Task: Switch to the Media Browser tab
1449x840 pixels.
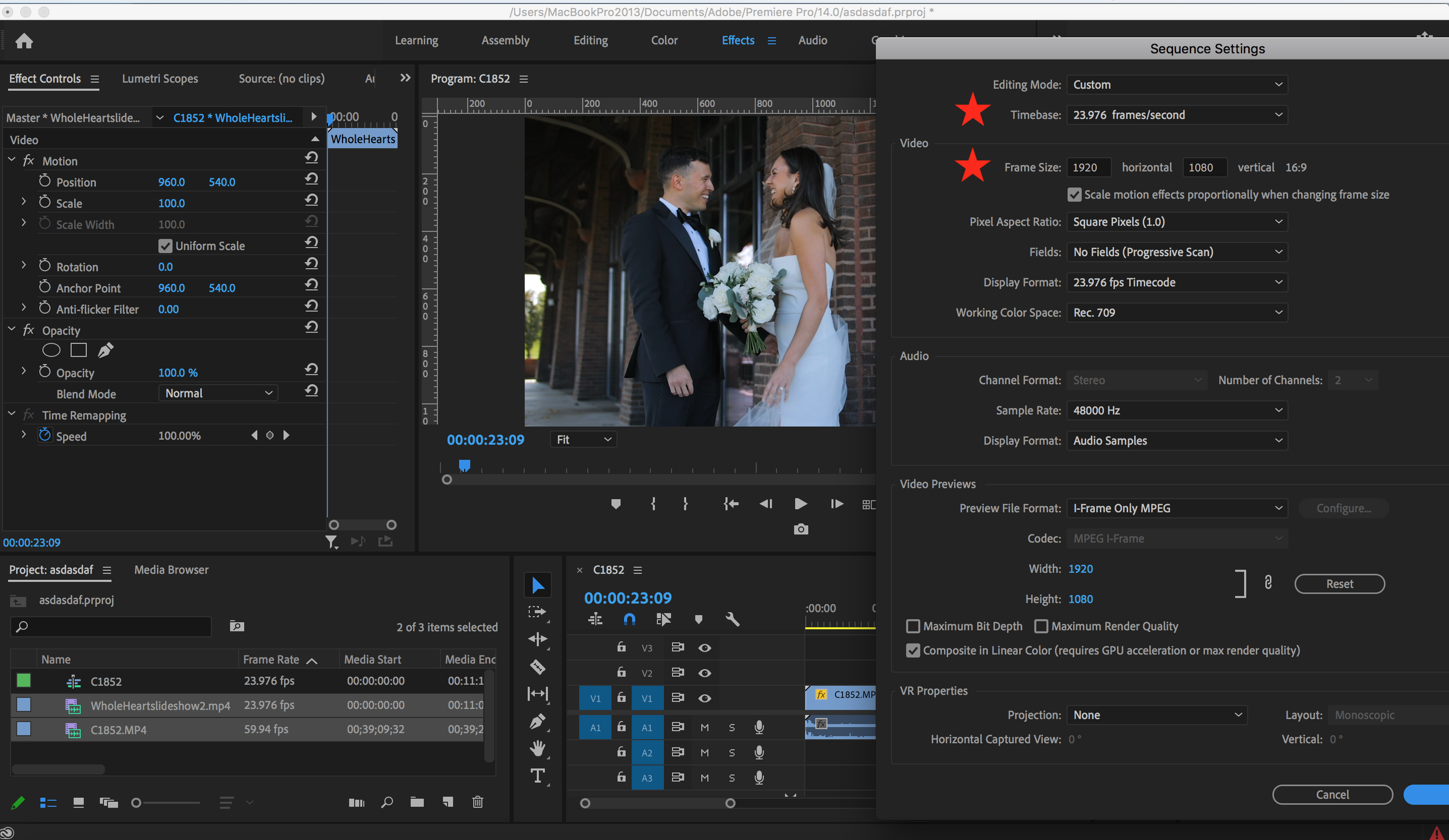Action: coord(171,569)
